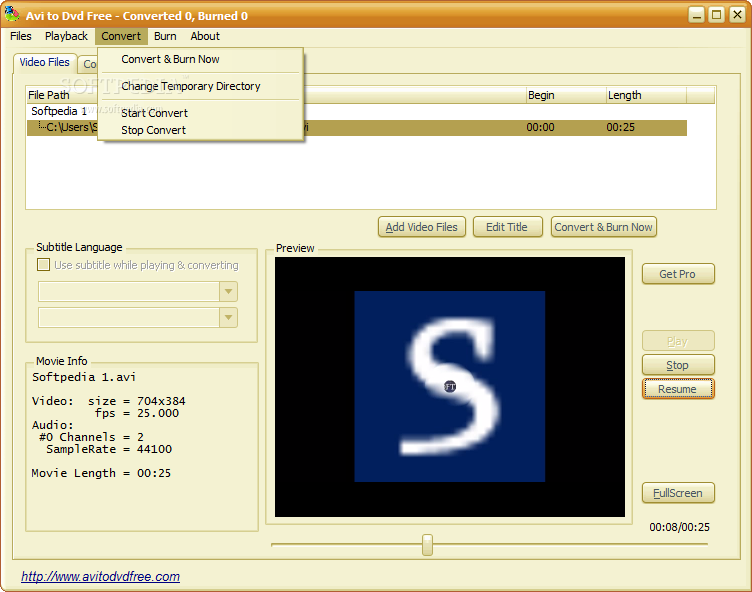Click the 00:25 length cell
The height and width of the screenshot is (592, 752).
pyautogui.click(x=620, y=127)
